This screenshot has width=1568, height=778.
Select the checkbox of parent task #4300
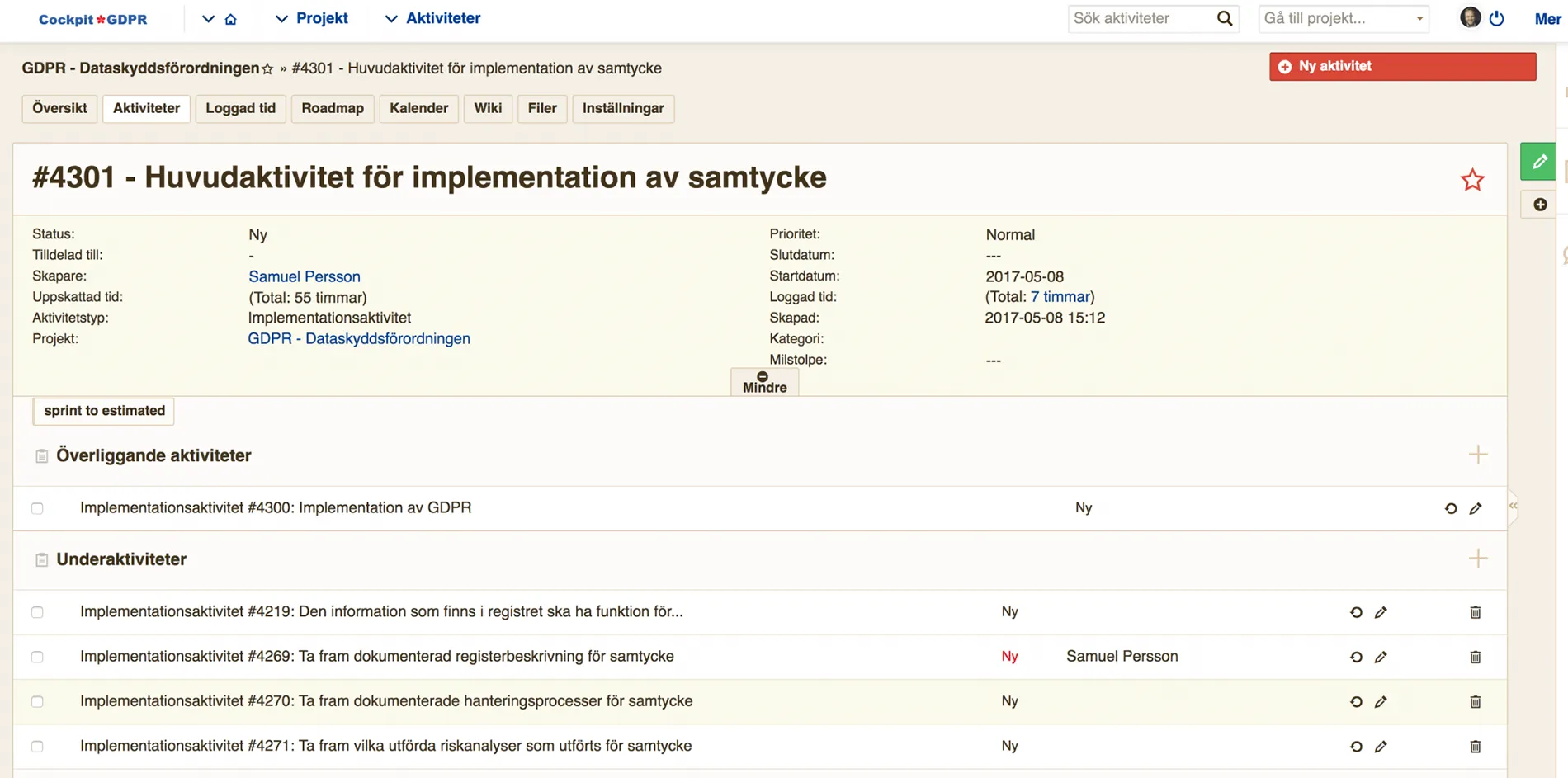click(37, 508)
